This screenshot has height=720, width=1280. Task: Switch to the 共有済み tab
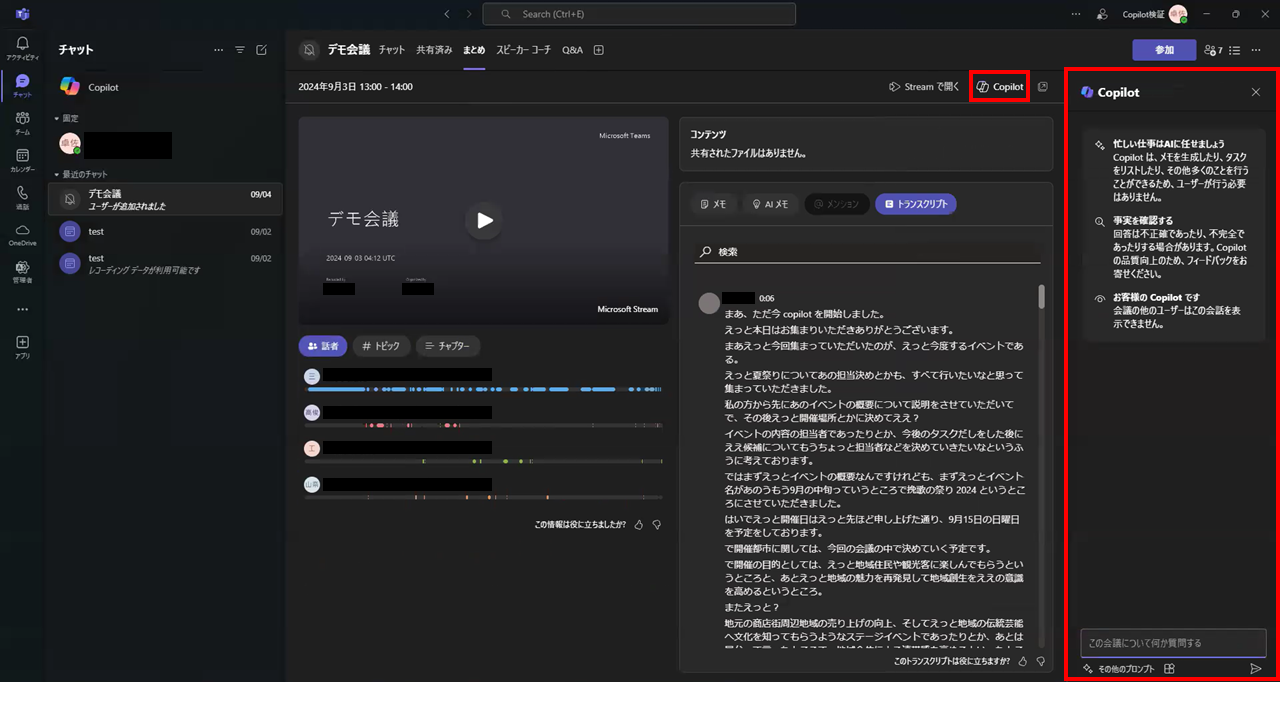tap(434, 50)
